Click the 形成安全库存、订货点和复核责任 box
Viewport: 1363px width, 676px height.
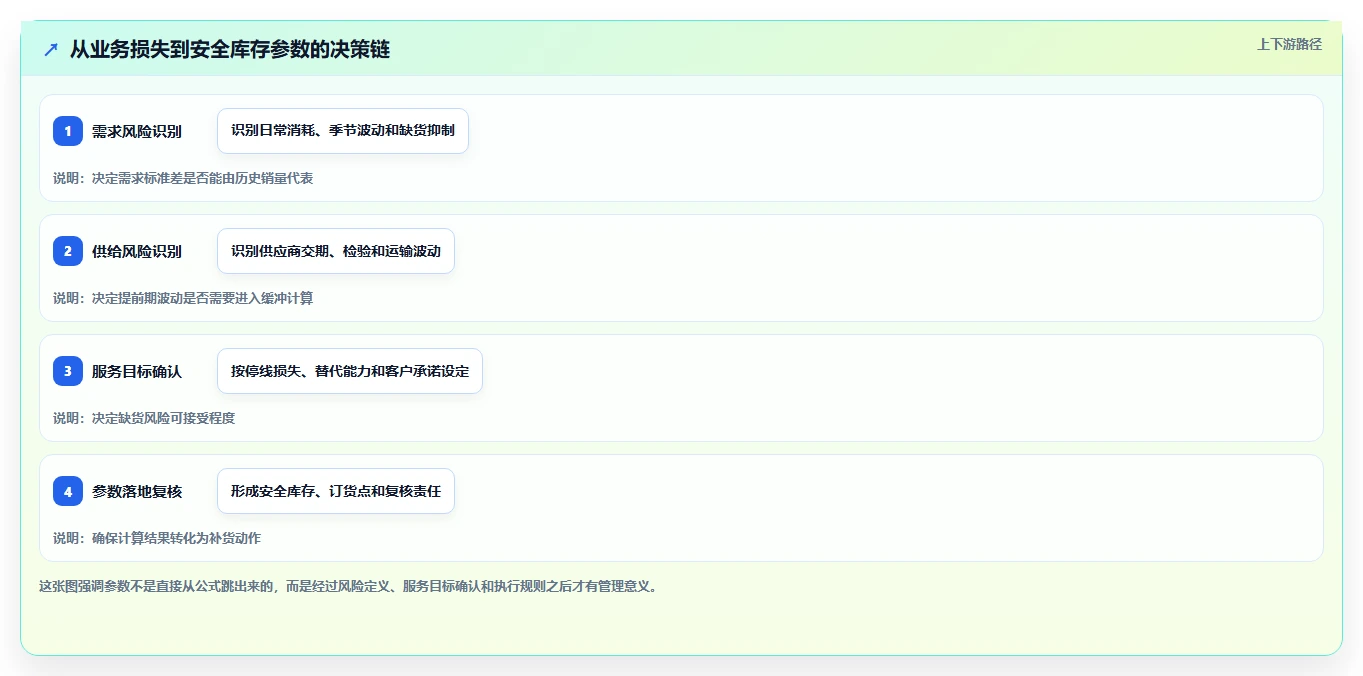tap(336, 491)
